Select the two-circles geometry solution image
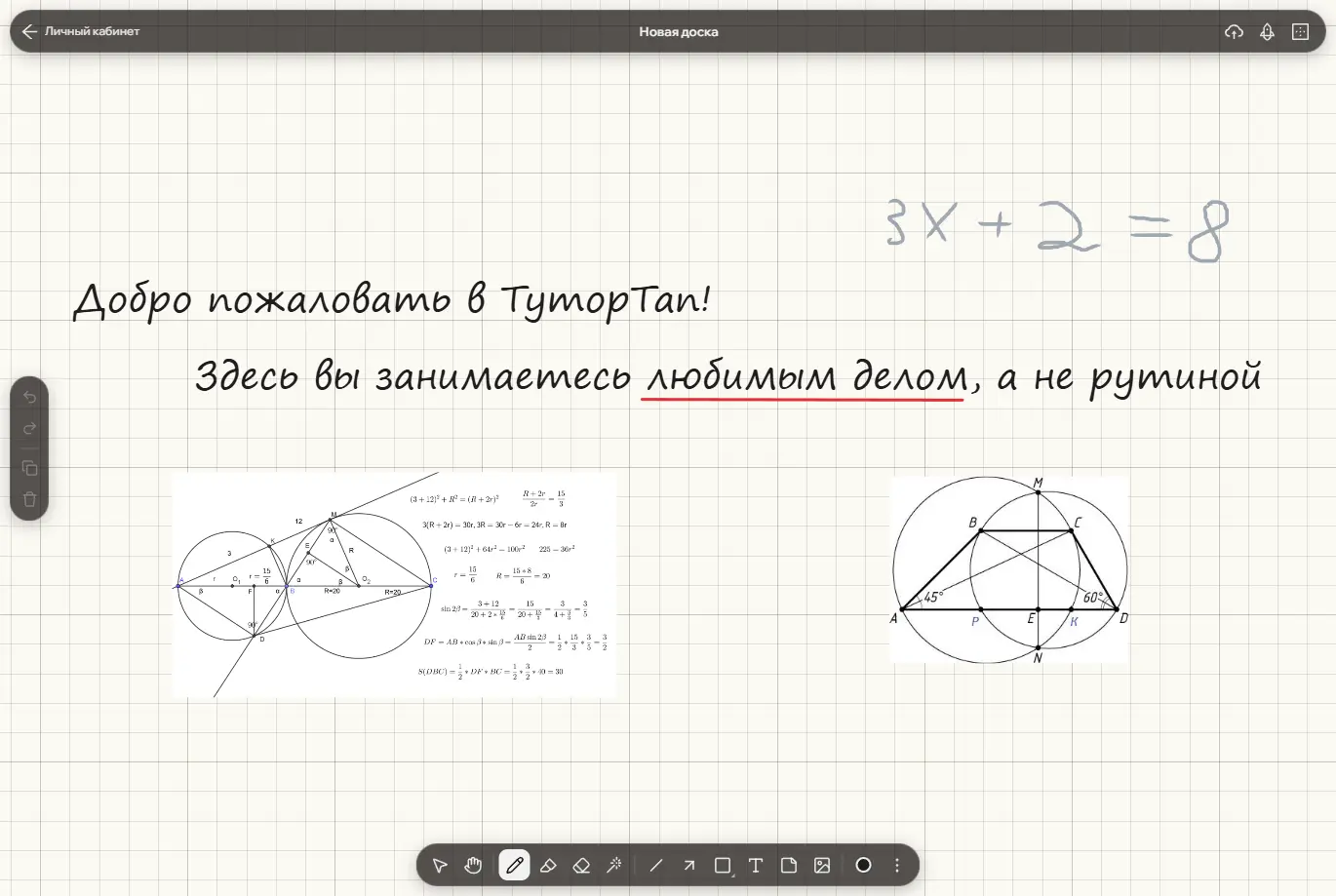The width and height of the screenshot is (1336, 896). click(395, 585)
